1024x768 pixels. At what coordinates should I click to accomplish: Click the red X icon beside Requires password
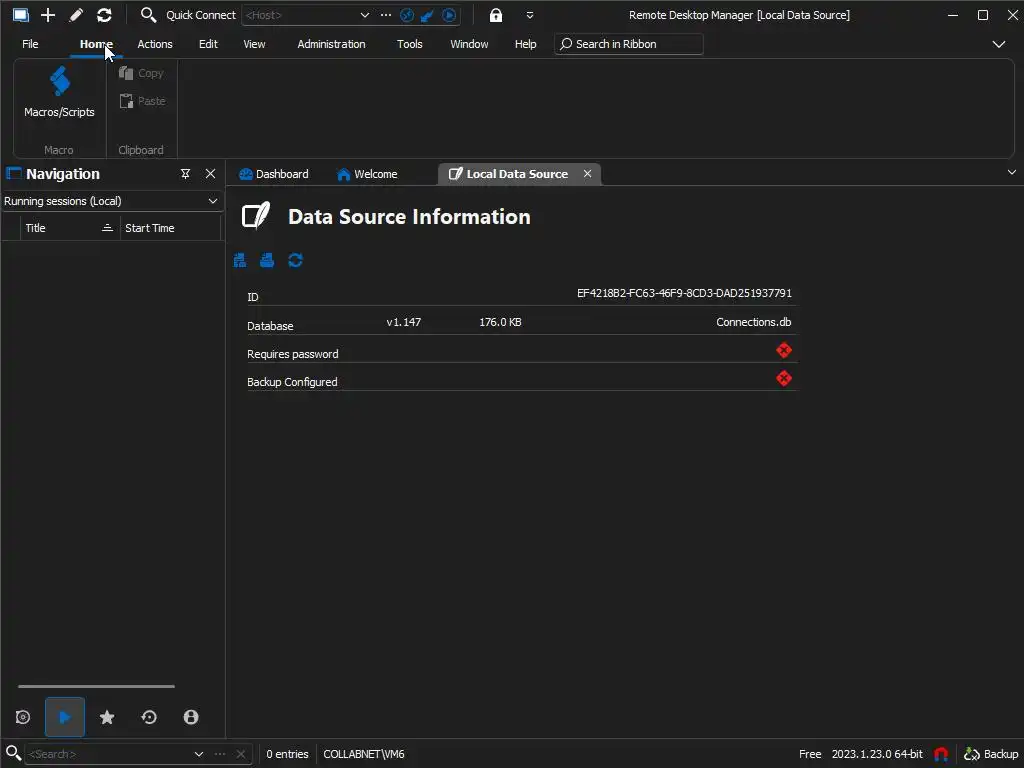coord(784,351)
